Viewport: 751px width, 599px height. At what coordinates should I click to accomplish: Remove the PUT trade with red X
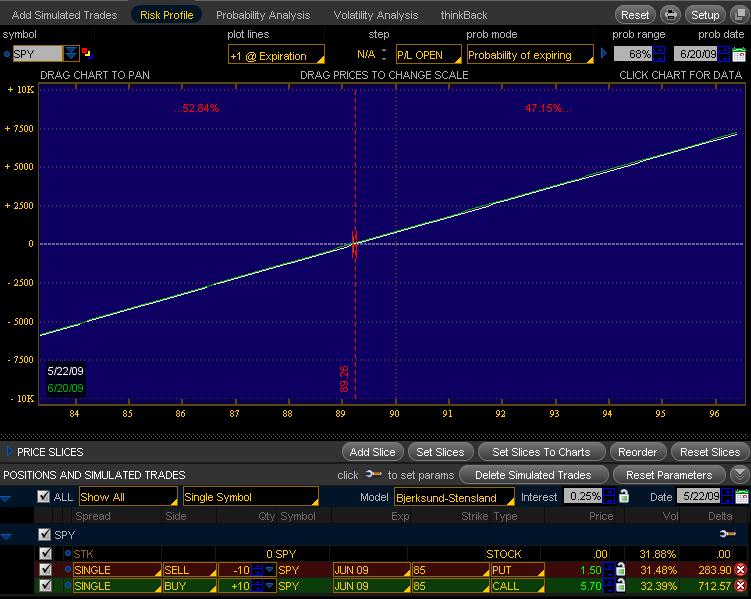(x=740, y=570)
